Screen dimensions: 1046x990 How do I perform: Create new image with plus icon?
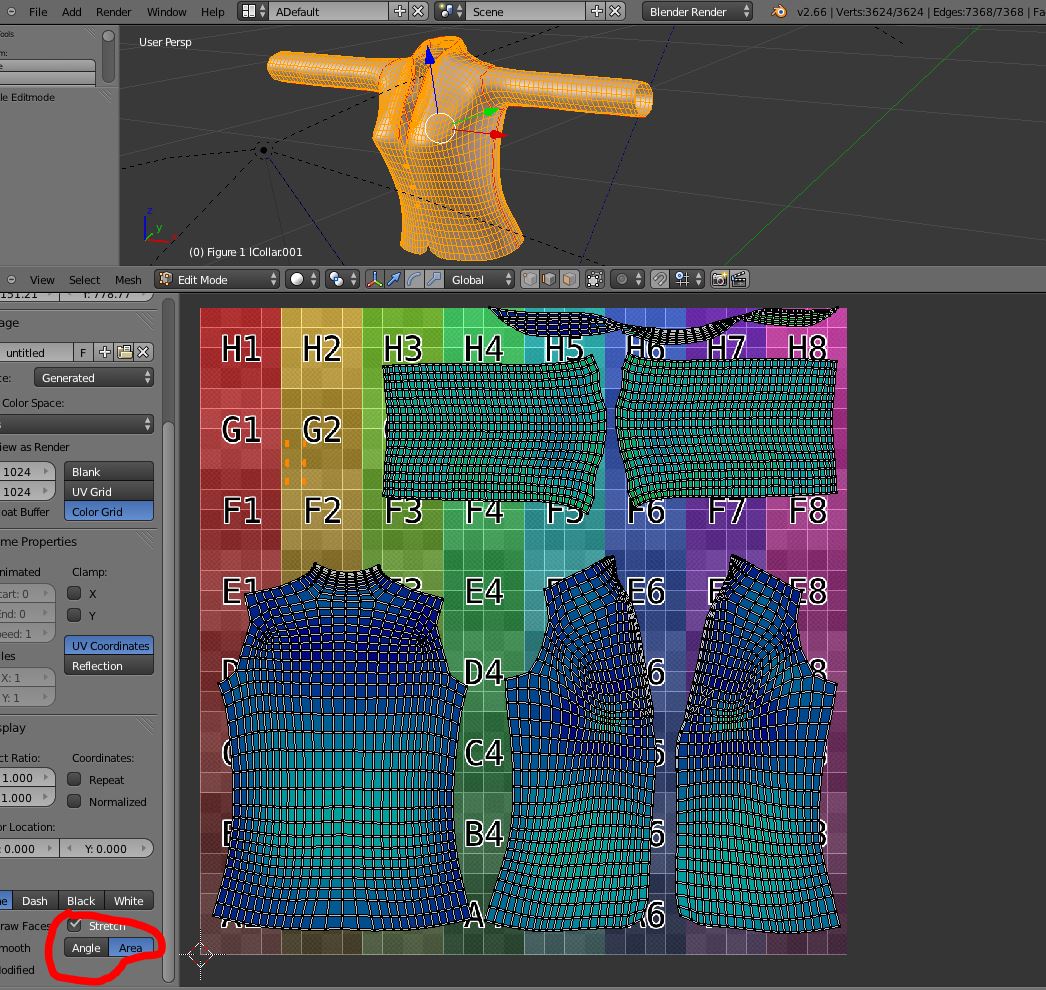pyautogui.click(x=104, y=352)
